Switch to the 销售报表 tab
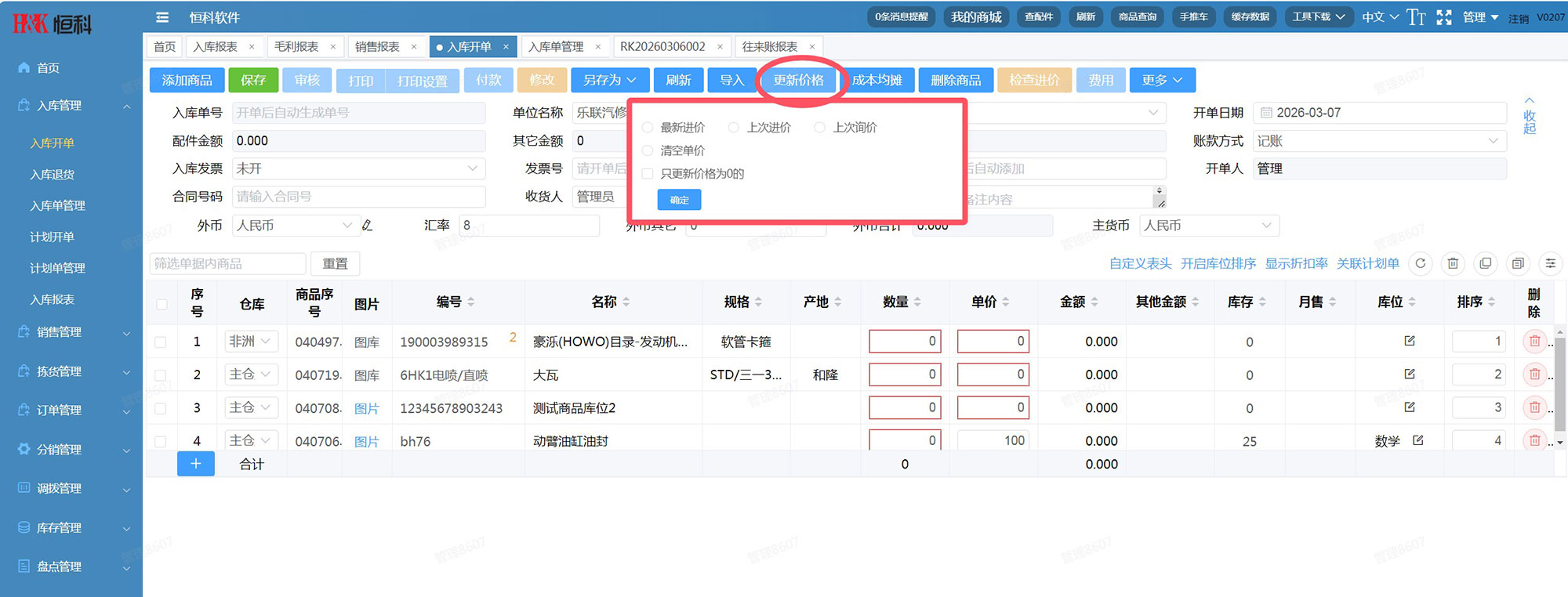Screen dimensions: 1568x597 pyautogui.click(x=377, y=47)
